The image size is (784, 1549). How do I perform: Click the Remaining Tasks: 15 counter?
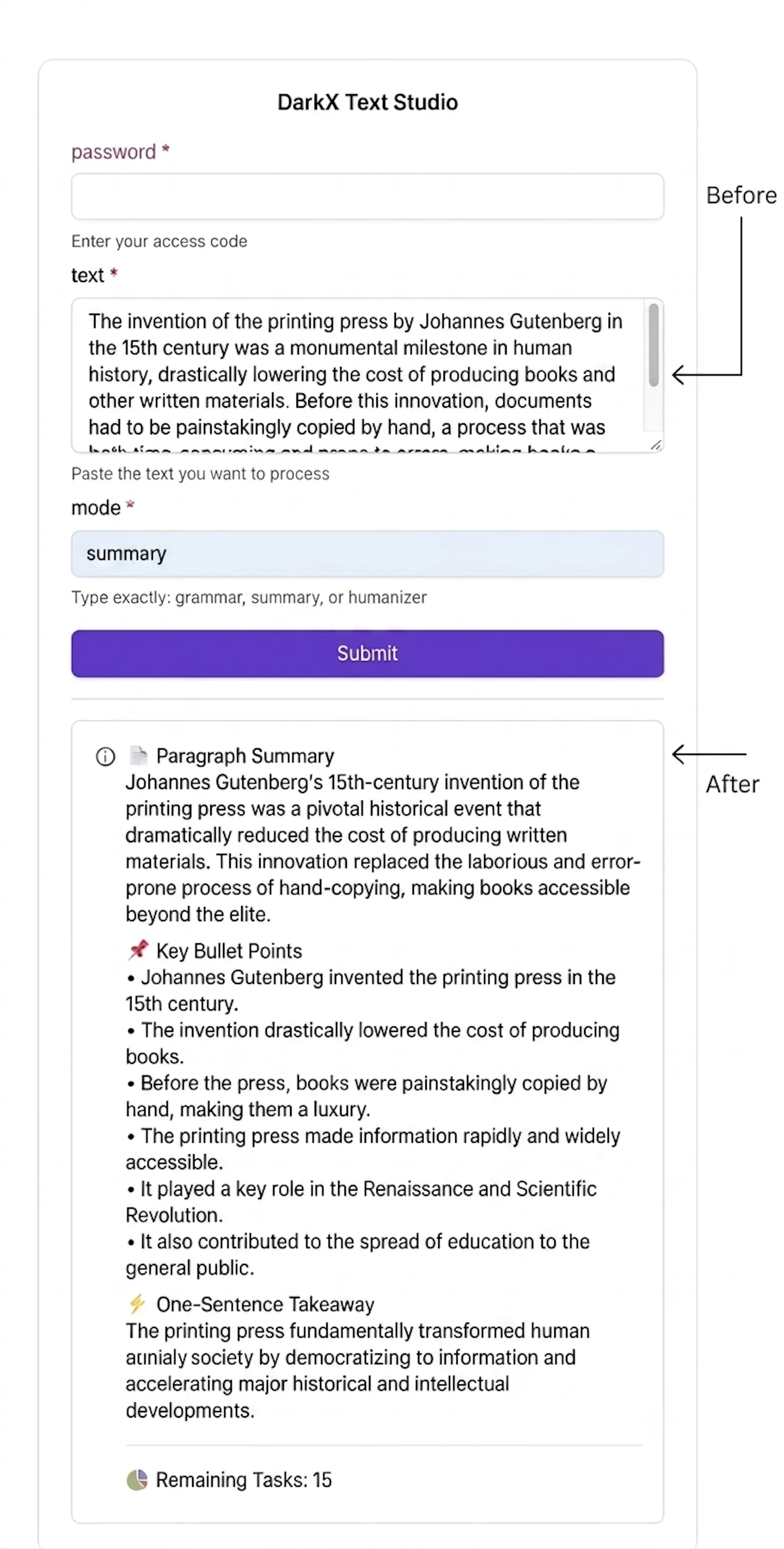click(244, 1480)
